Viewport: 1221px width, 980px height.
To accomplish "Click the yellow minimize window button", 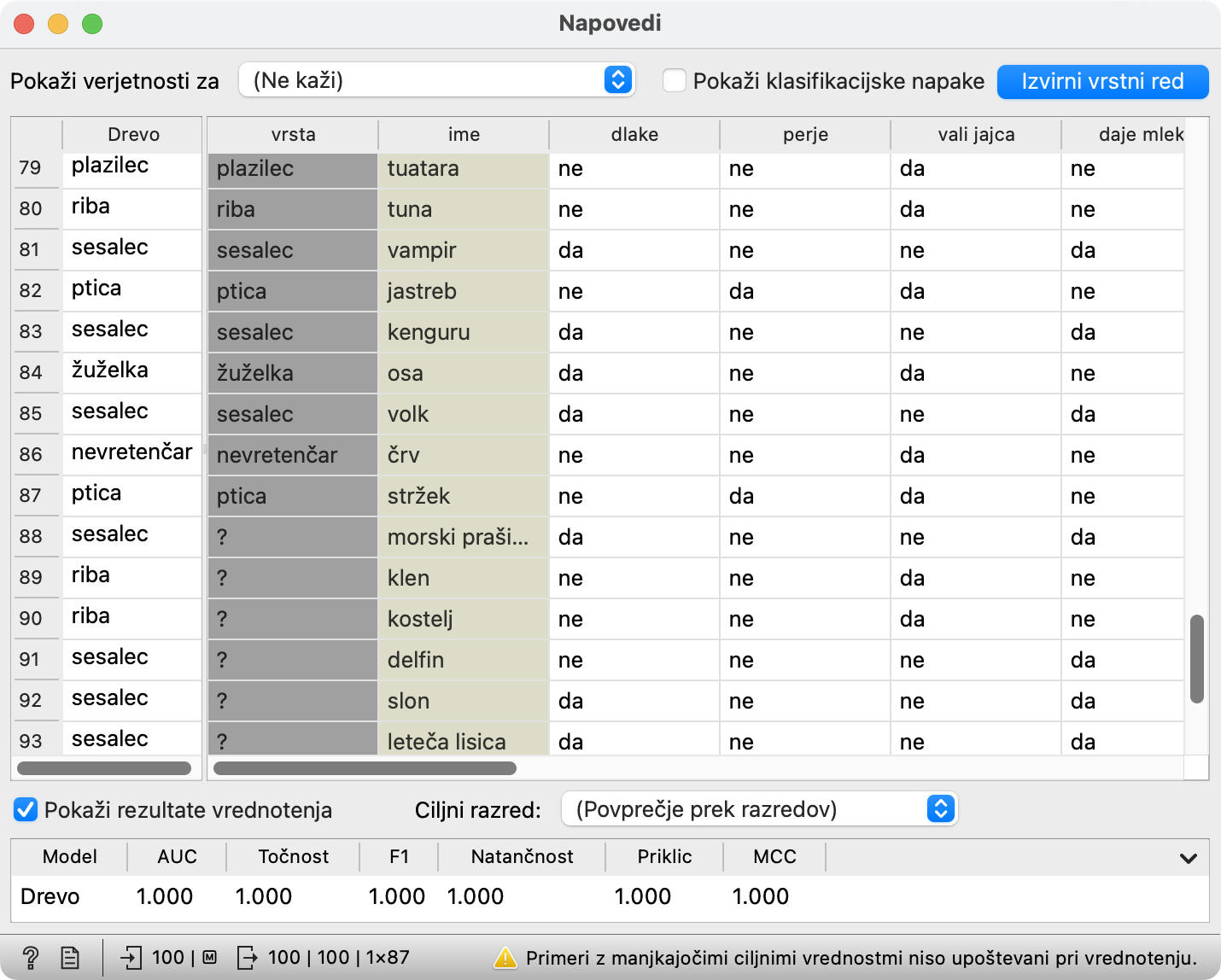I will point(58,24).
